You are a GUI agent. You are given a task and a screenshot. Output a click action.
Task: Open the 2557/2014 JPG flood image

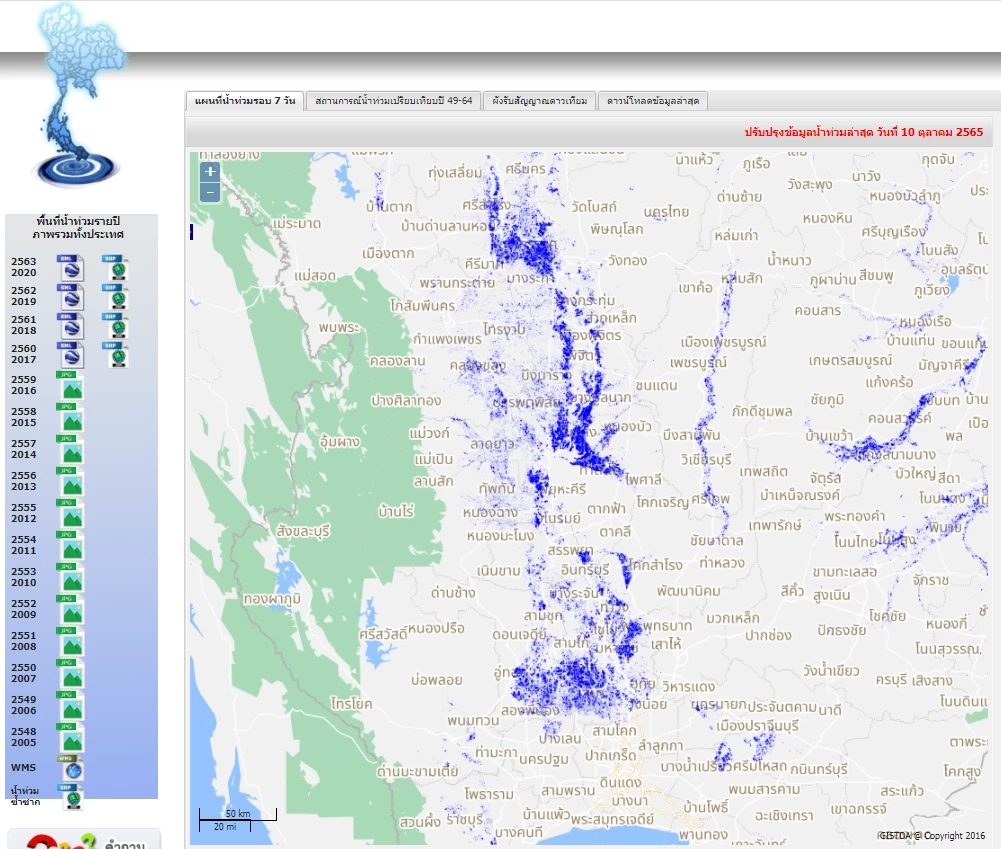tap(70, 449)
